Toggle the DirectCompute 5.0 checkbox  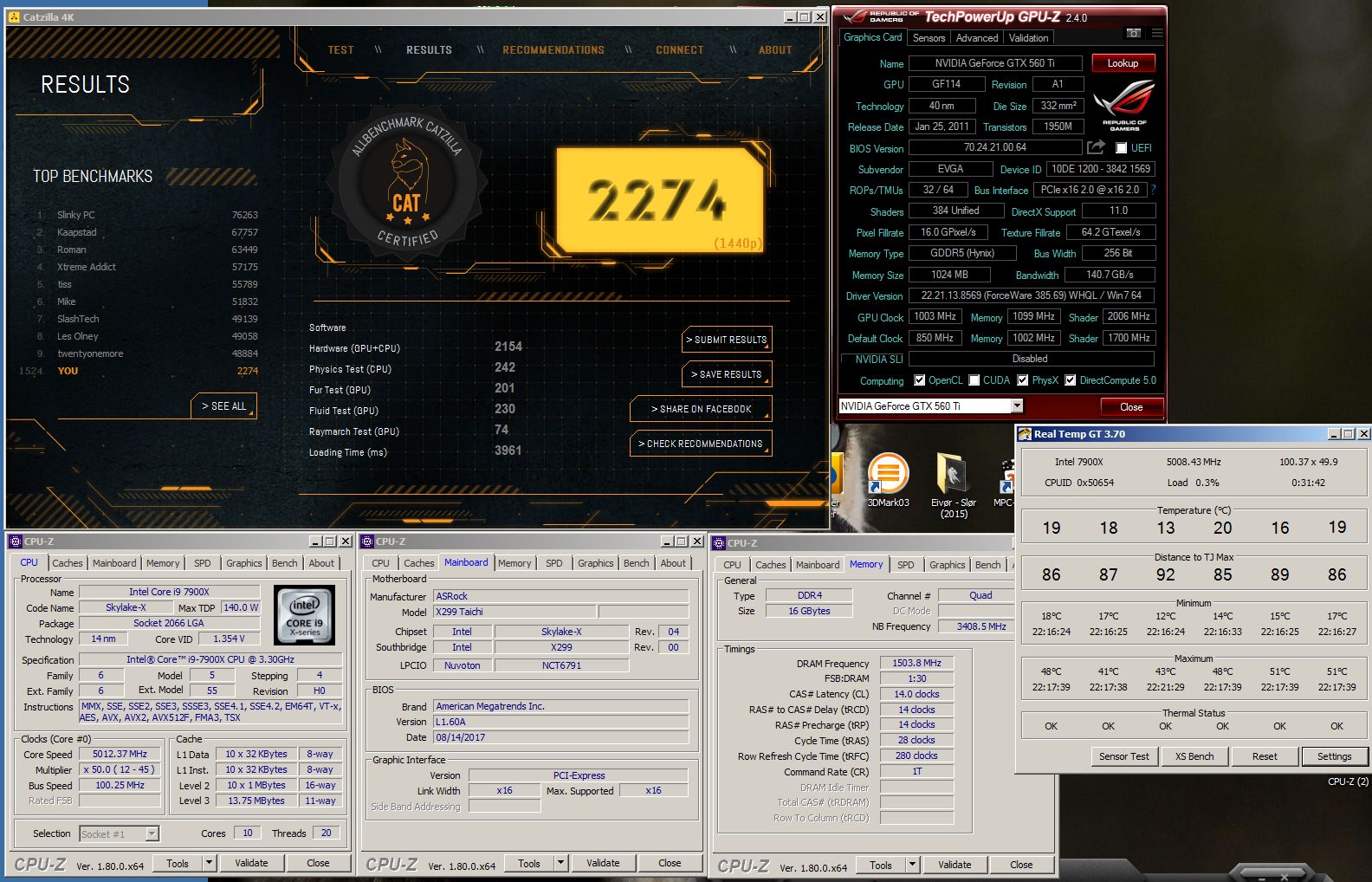(1071, 380)
